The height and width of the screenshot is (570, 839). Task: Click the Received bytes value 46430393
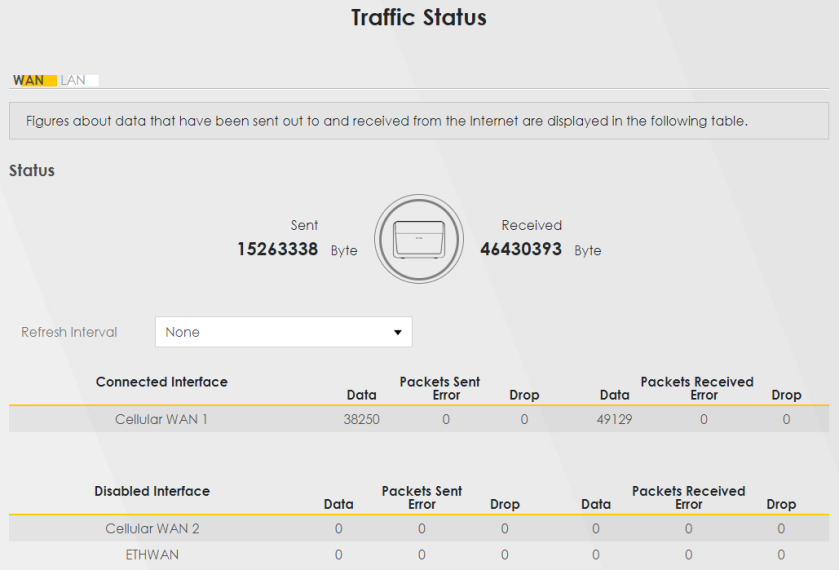pos(520,249)
